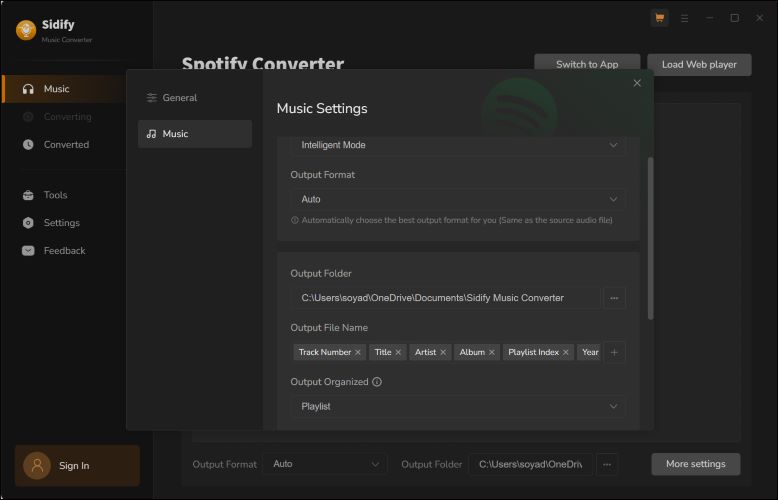Click the Switch to App button
Screen dimensions: 778x500
(x=587, y=64)
